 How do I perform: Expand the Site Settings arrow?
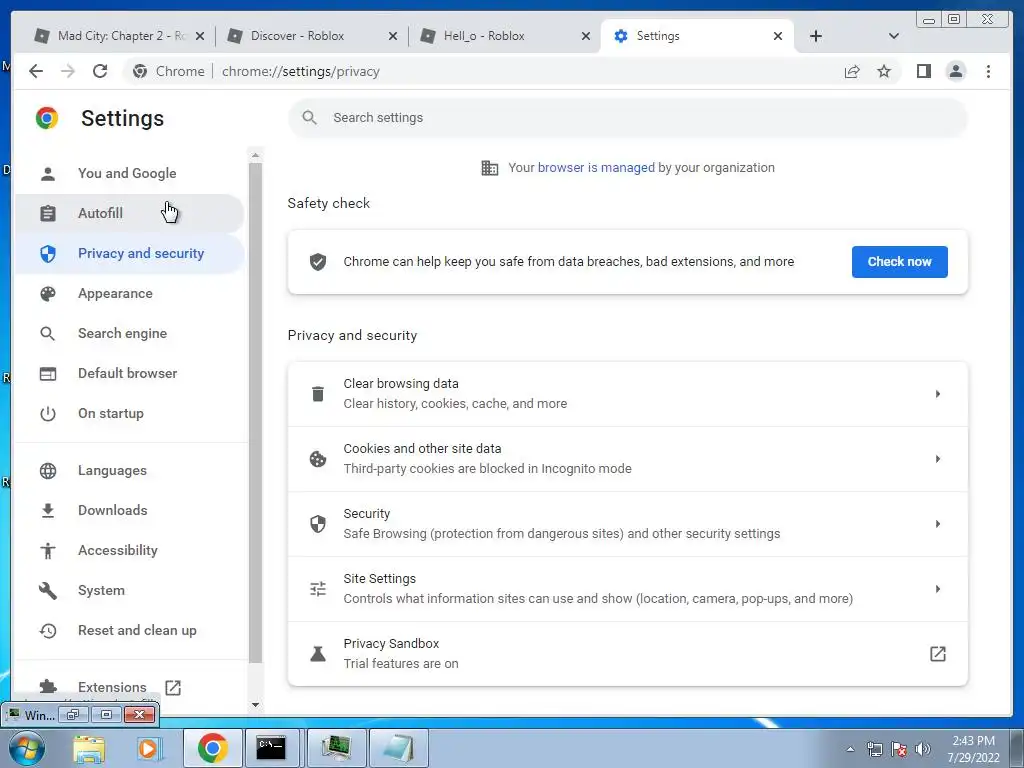937,588
